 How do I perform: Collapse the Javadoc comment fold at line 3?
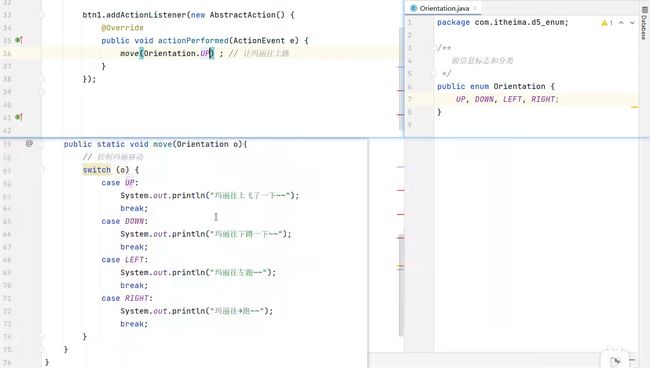(434, 48)
